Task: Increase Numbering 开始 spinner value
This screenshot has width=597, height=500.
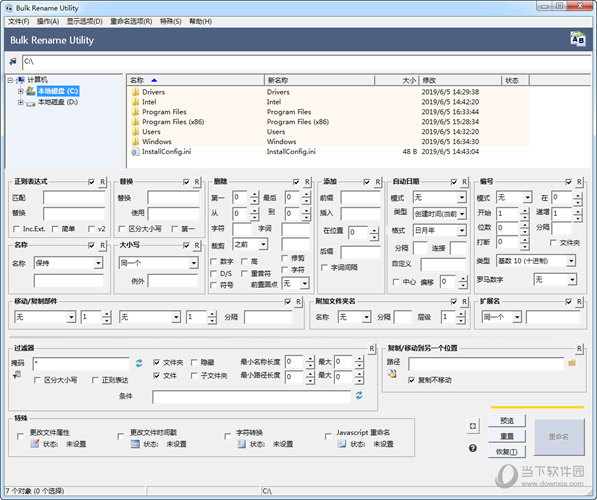Action: [525, 211]
